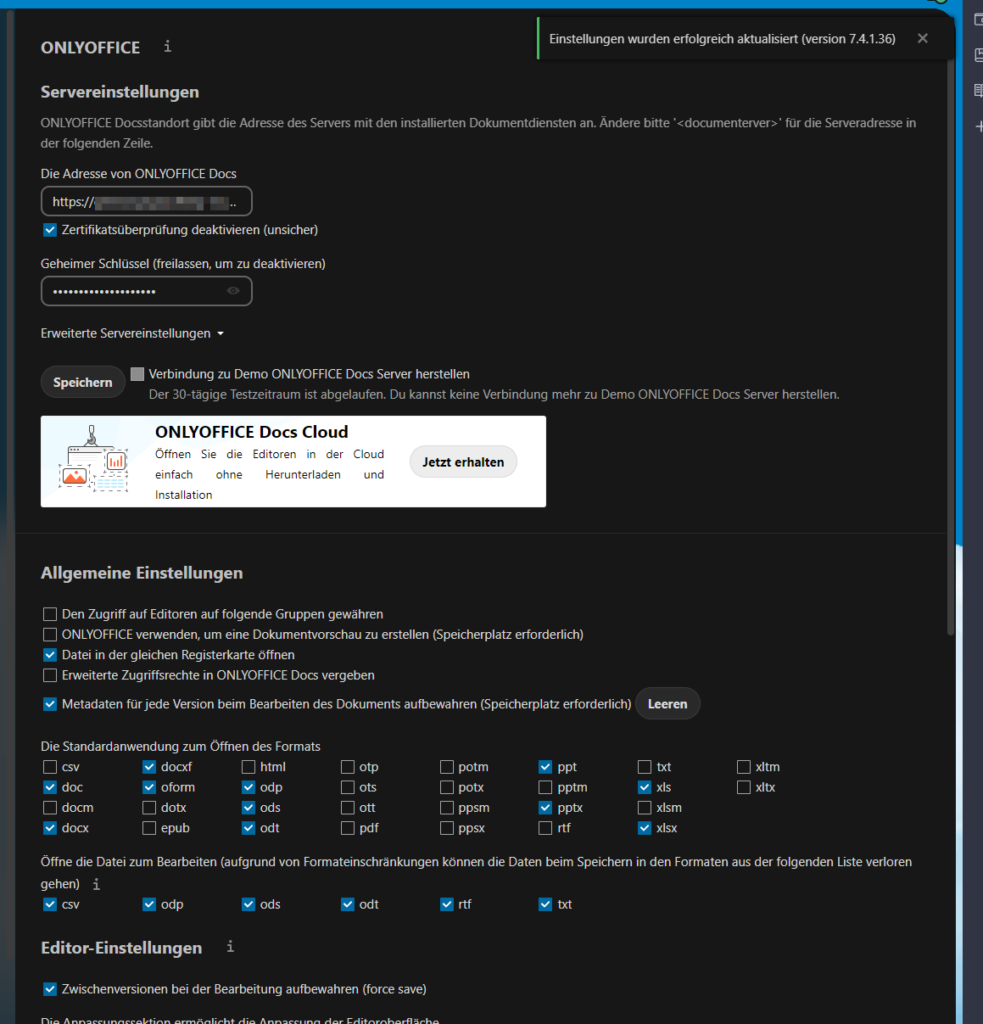Check the dotx format checkbox
The image size is (983, 1024).
[149, 807]
